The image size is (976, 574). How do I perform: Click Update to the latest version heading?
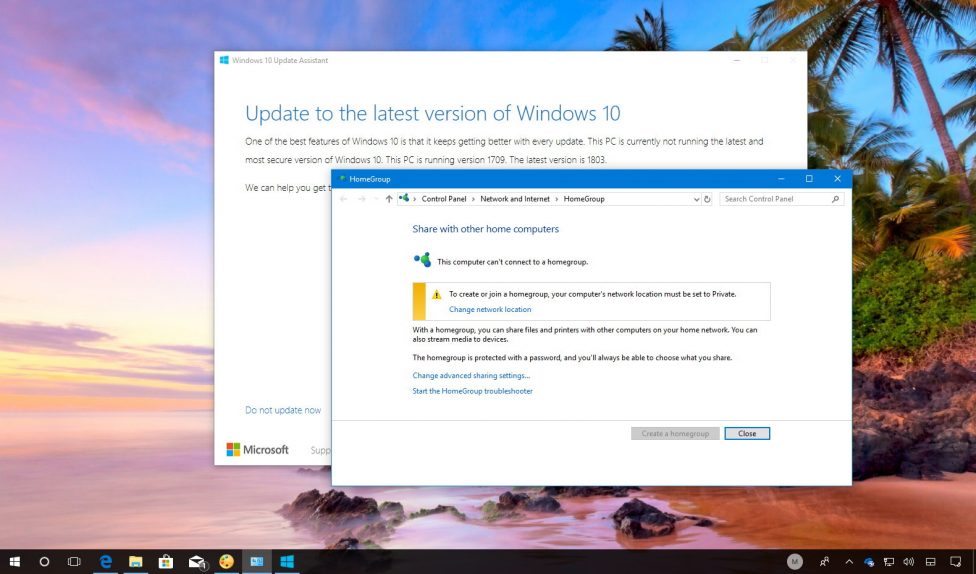click(x=433, y=113)
